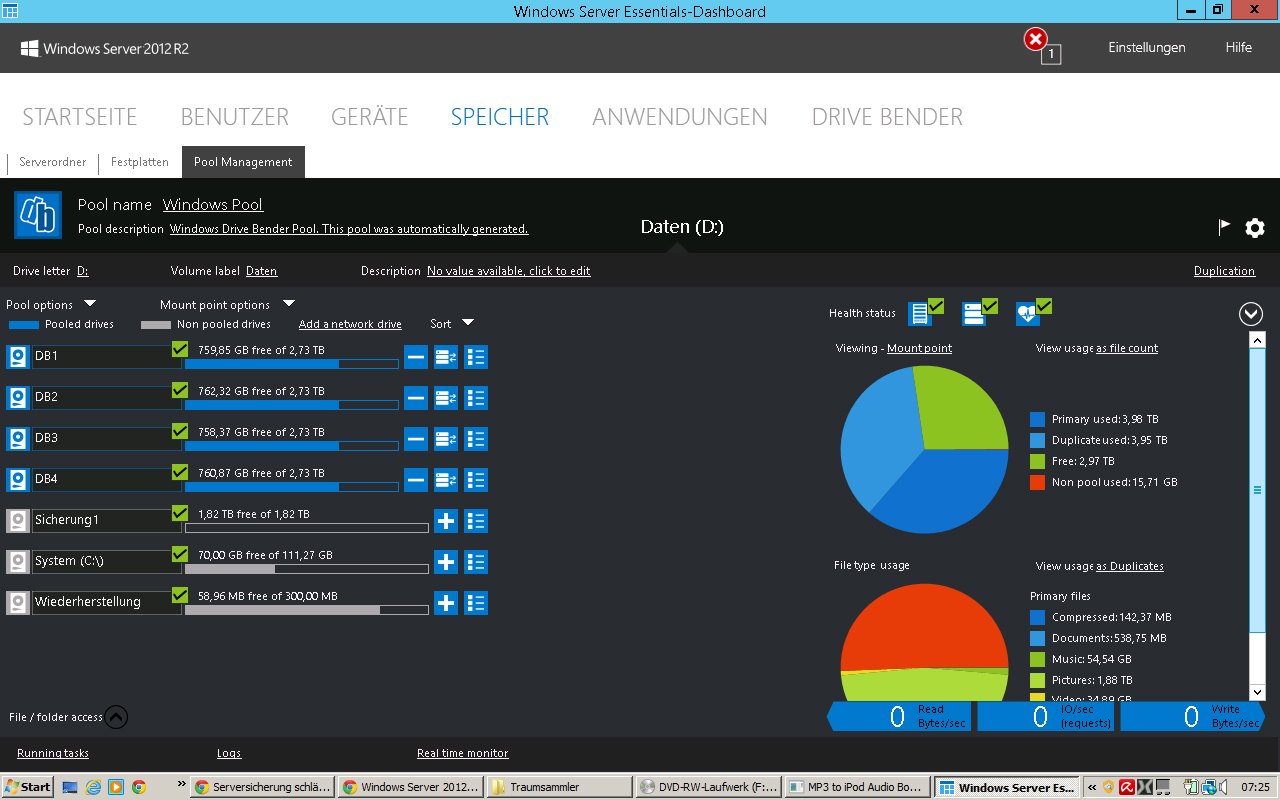Viewport: 1280px width, 800px height.
Task: Open the details list icon for DB1
Action: [476, 357]
